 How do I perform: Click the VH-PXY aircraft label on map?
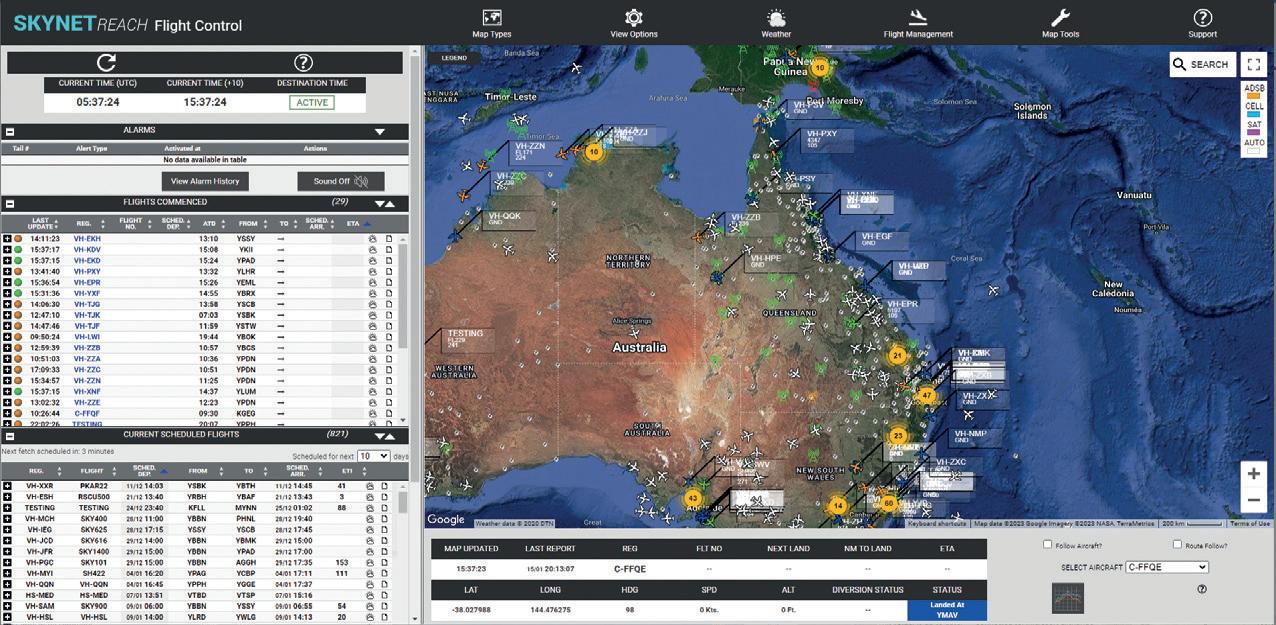[x=827, y=139]
